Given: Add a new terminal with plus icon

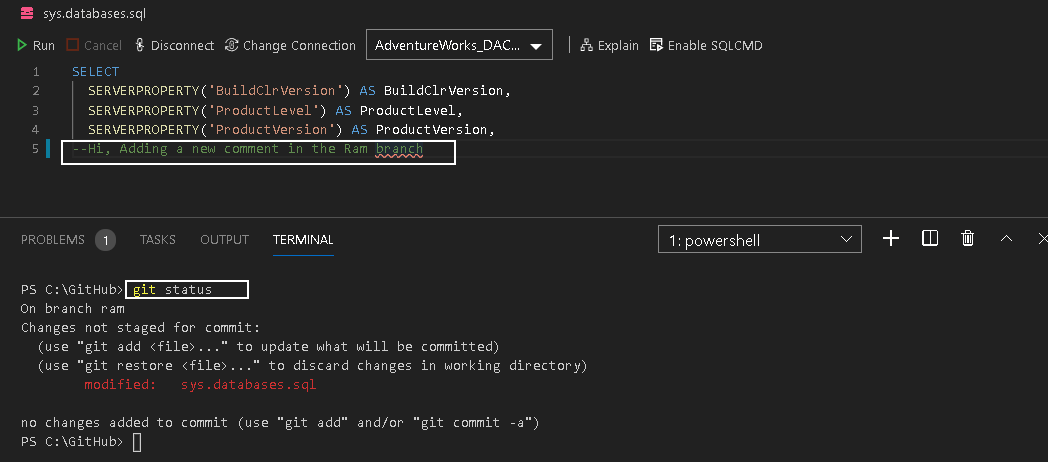Looking at the screenshot, I should 891,238.
